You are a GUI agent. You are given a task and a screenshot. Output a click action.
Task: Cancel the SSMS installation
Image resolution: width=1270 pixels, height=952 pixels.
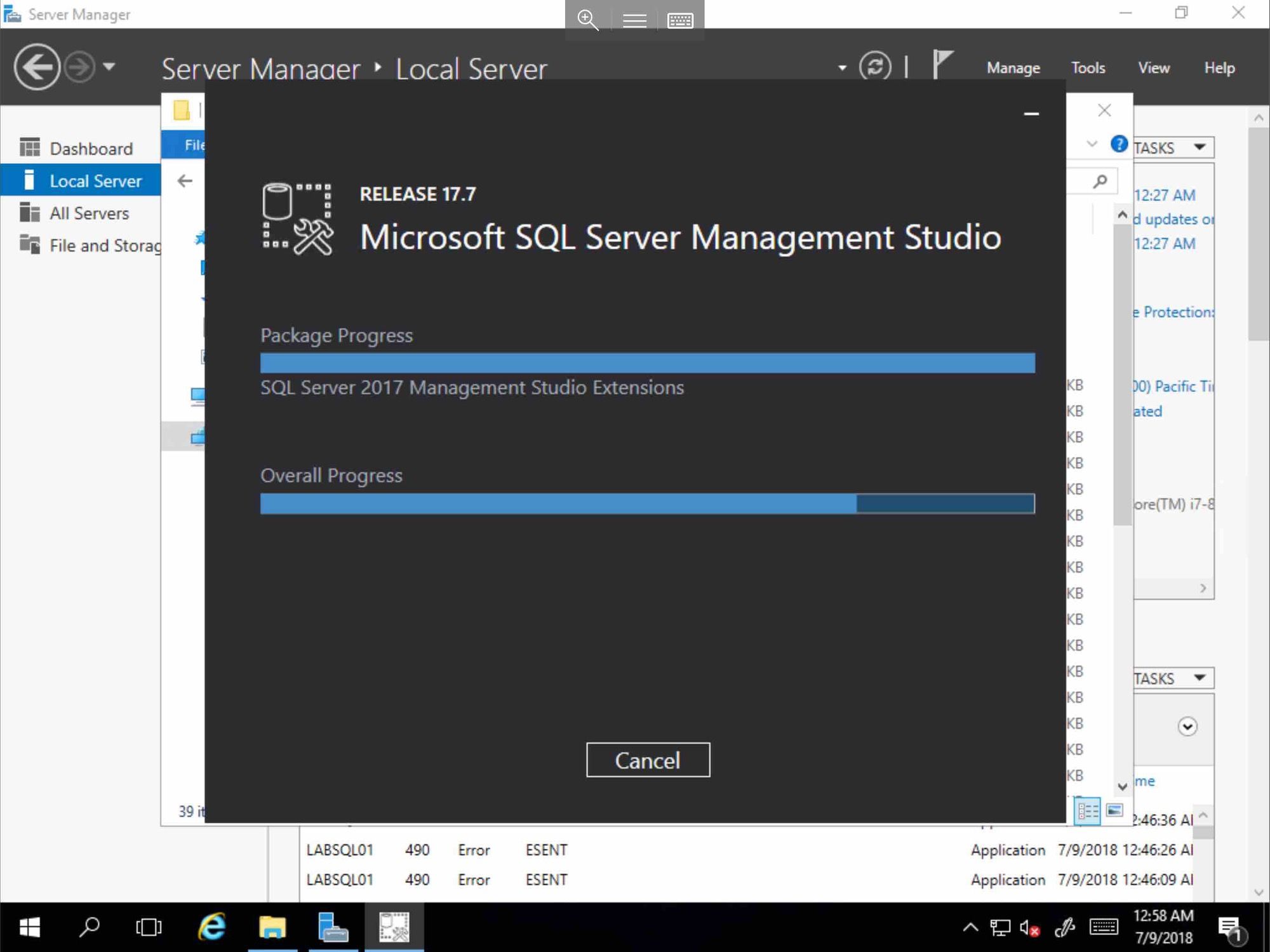tap(648, 760)
